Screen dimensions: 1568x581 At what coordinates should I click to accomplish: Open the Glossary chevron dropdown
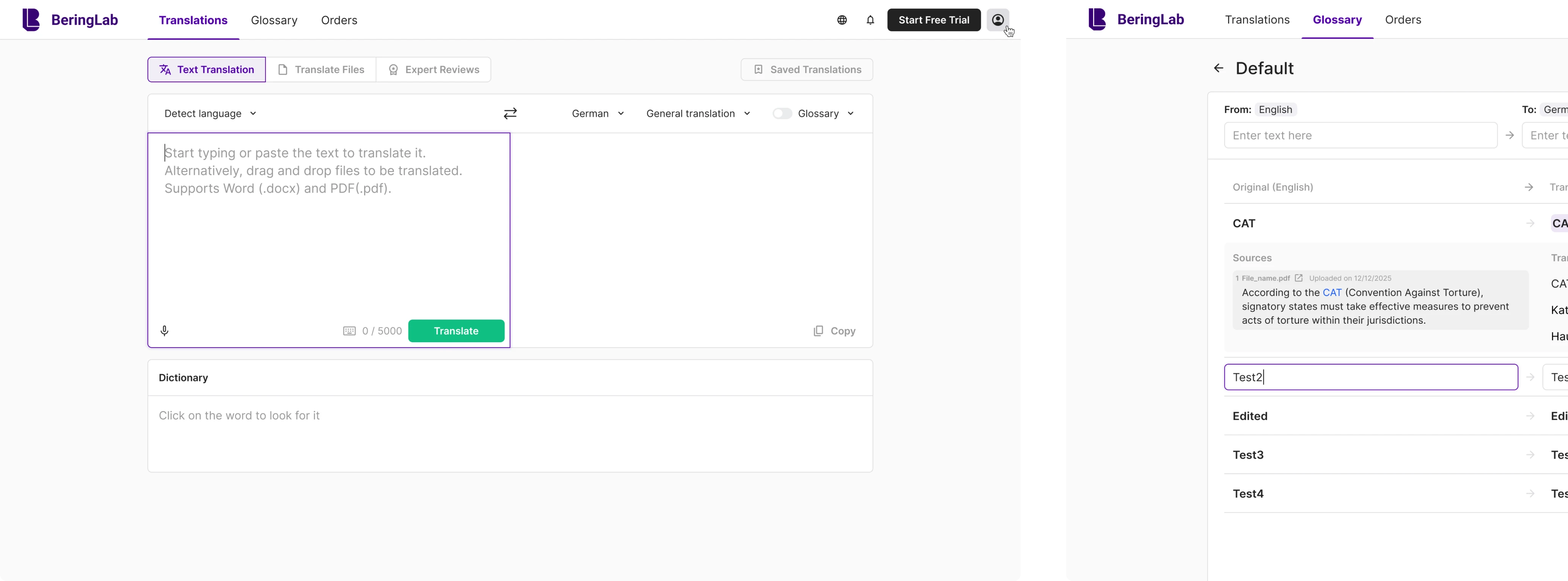(x=850, y=114)
